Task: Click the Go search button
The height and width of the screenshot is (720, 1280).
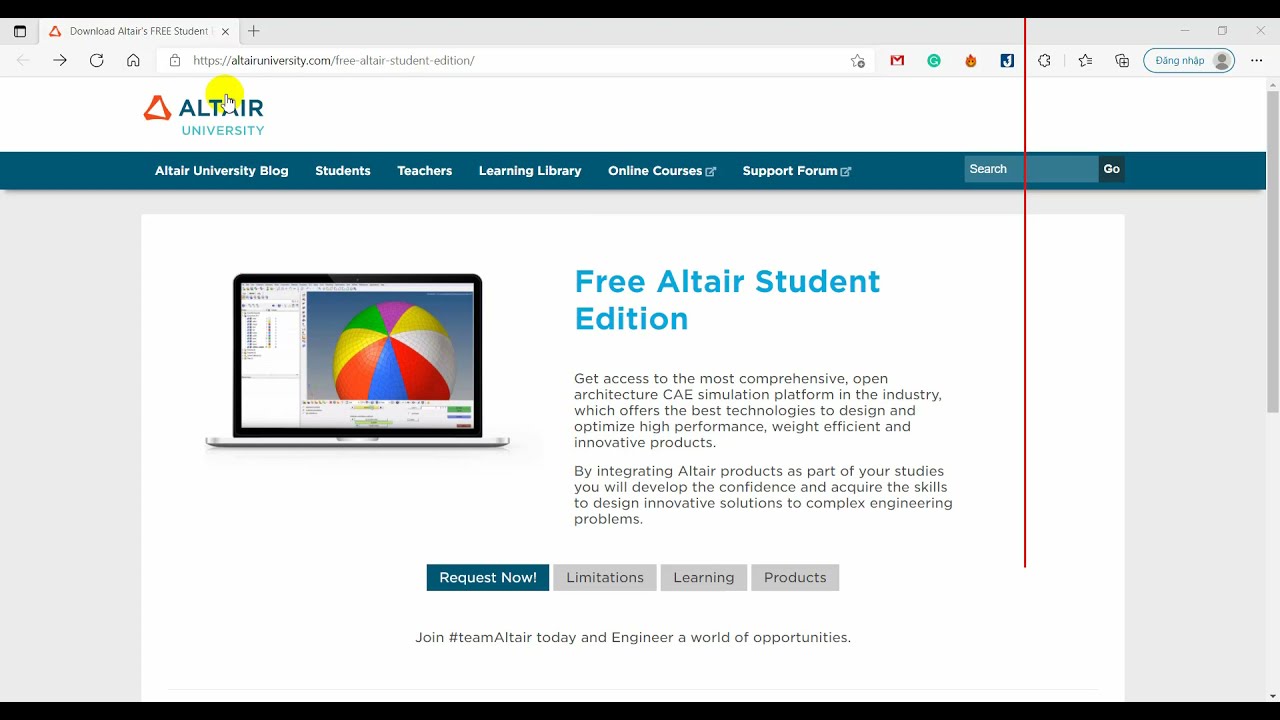Action: click(1112, 169)
